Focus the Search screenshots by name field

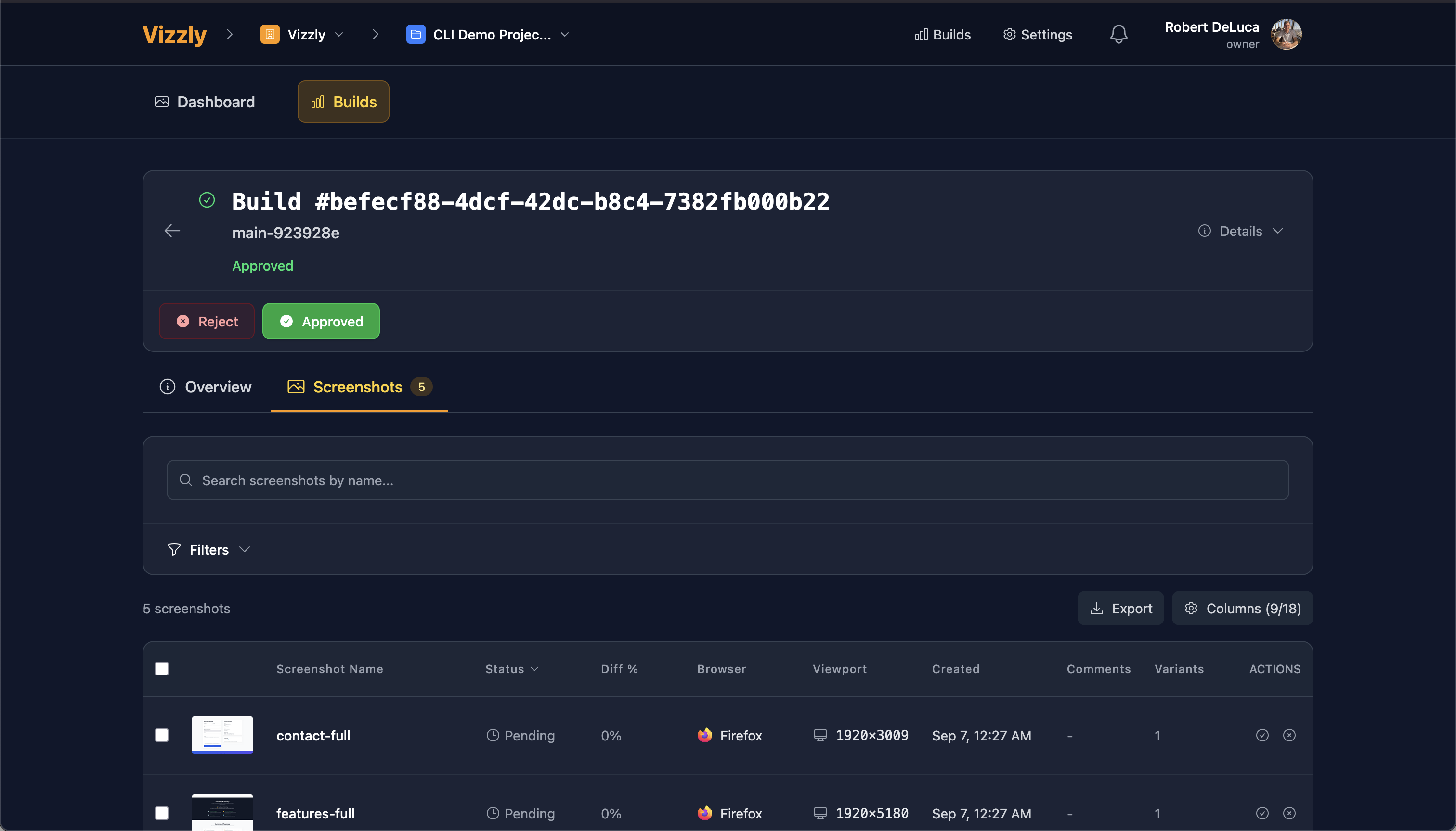tap(728, 480)
